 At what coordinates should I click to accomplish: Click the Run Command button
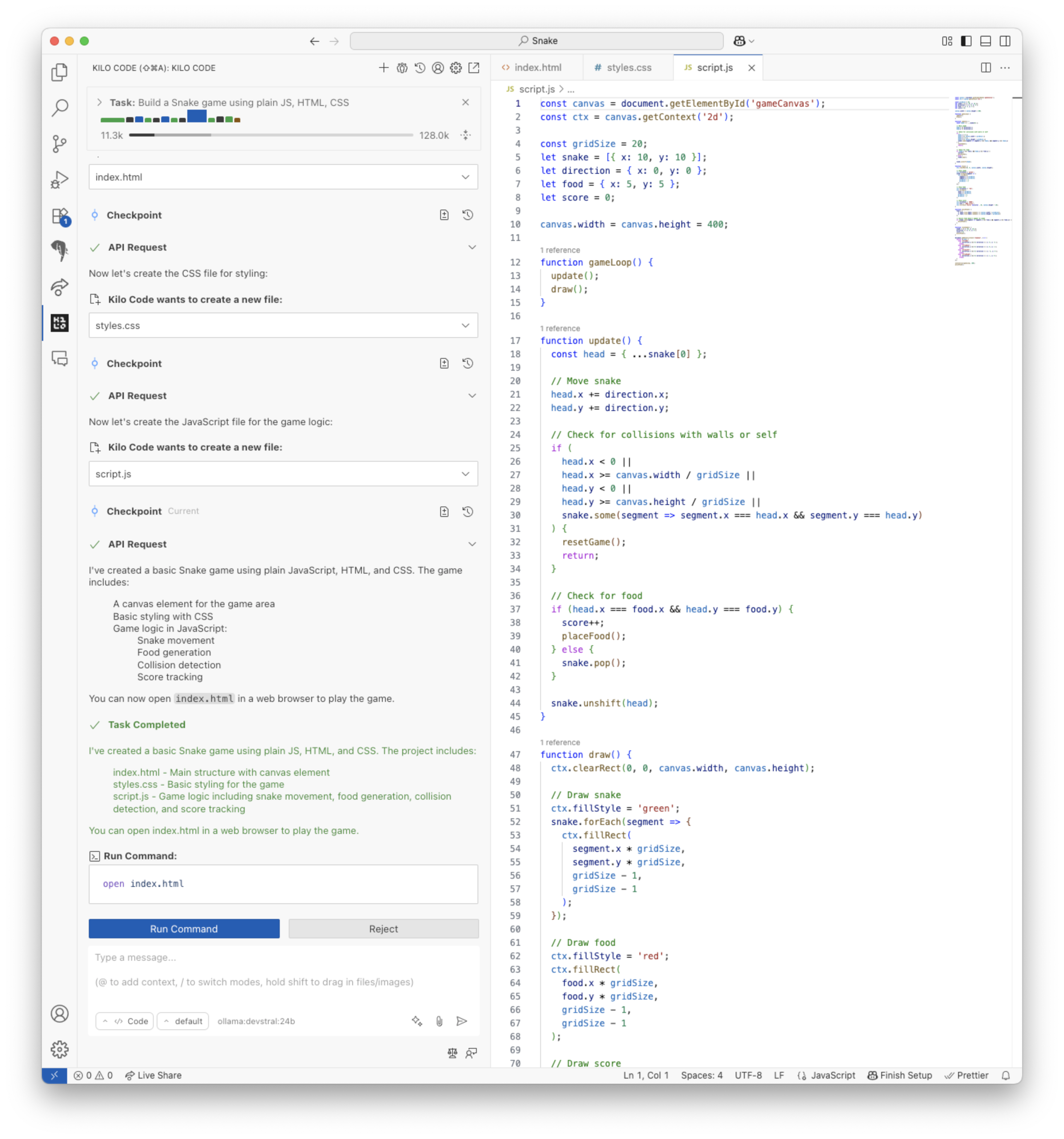pos(183,929)
